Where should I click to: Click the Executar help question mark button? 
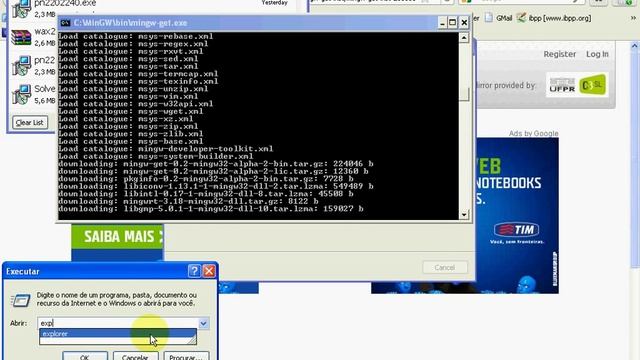coord(194,271)
